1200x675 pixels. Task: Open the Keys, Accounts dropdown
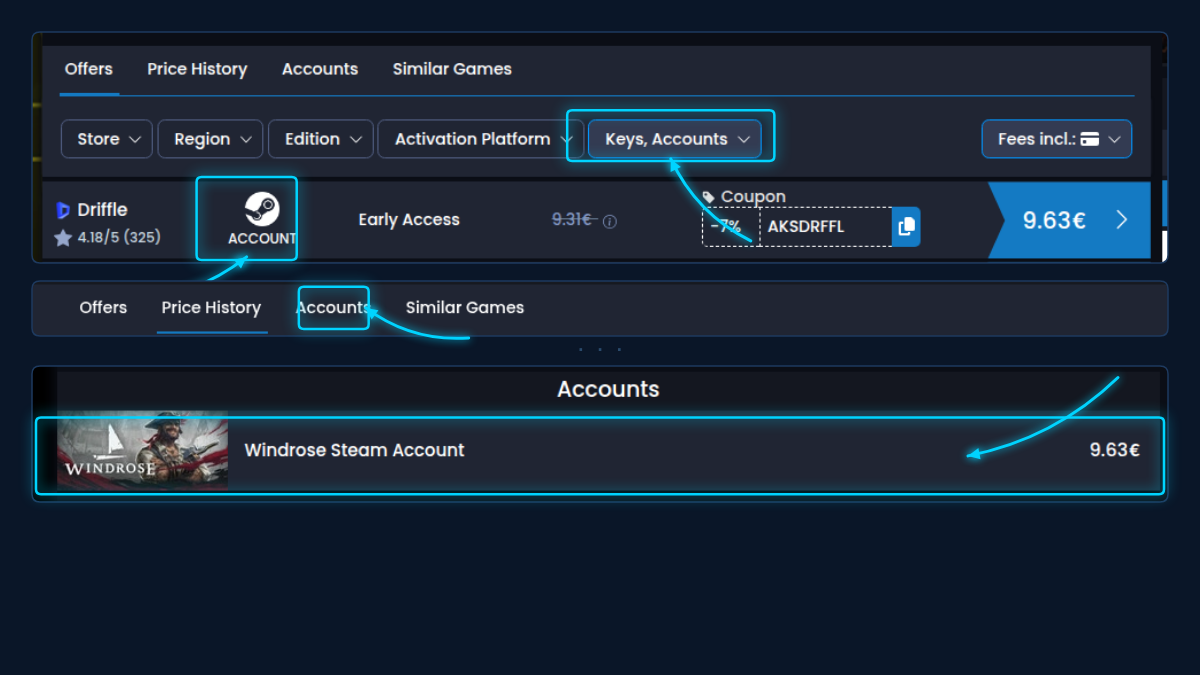[x=675, y=139]
